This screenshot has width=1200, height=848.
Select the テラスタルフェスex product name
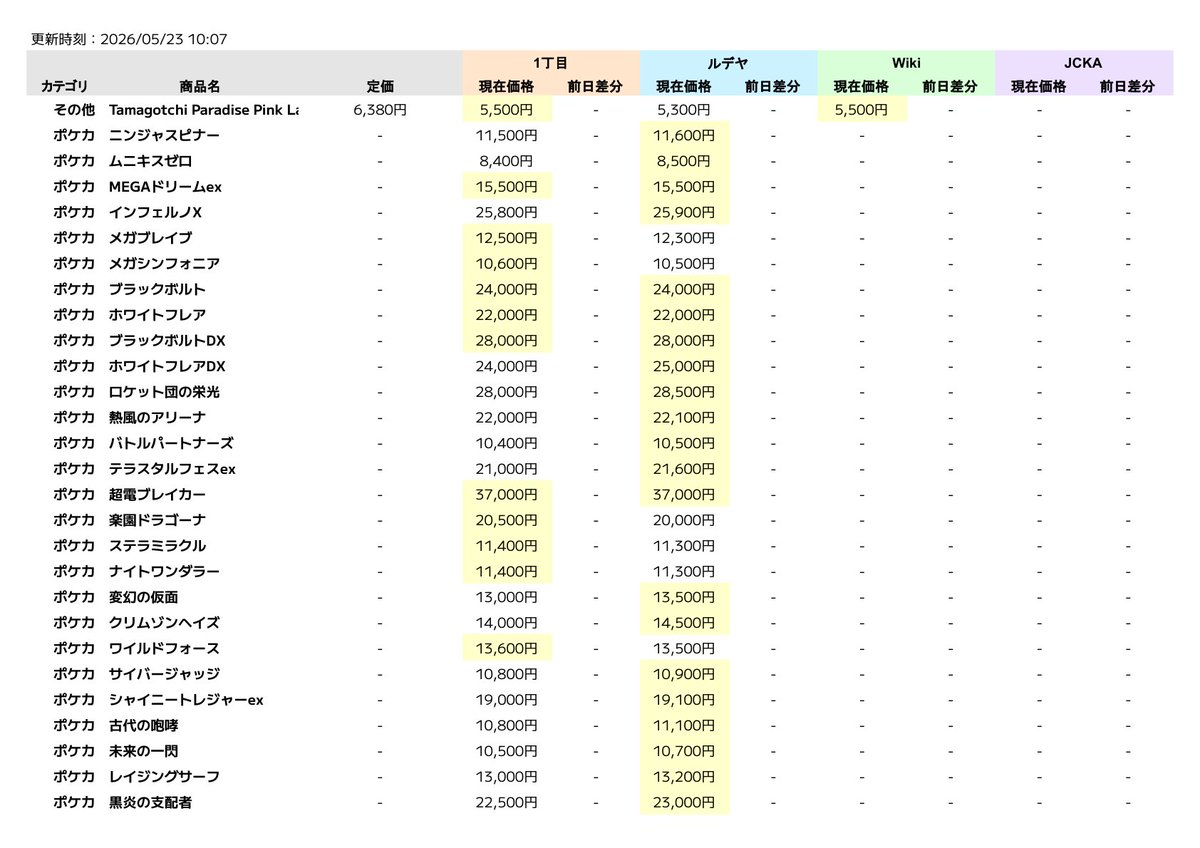(172, 469)
